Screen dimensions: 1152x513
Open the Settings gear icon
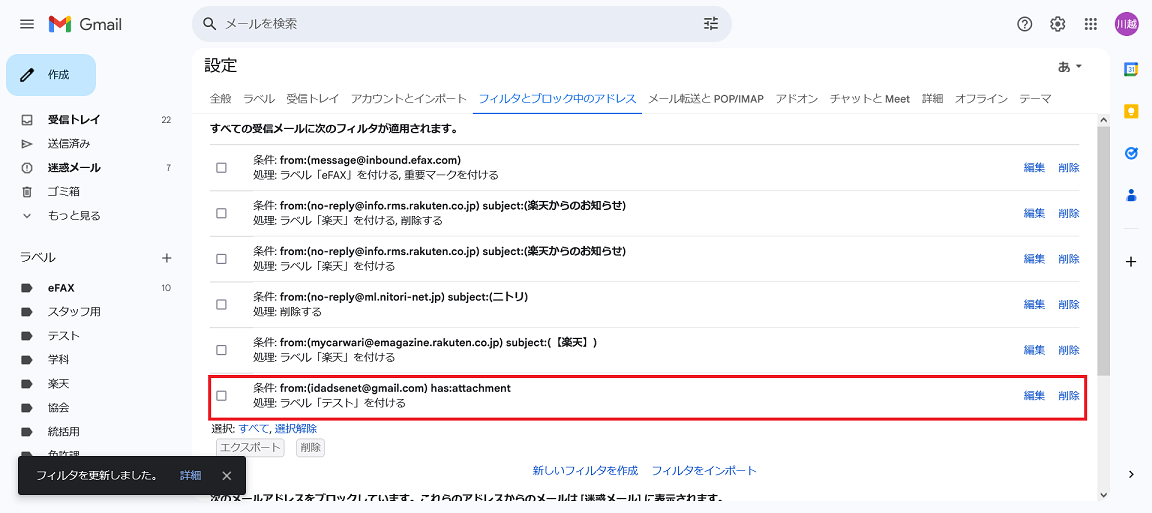tap(1057, 24)
